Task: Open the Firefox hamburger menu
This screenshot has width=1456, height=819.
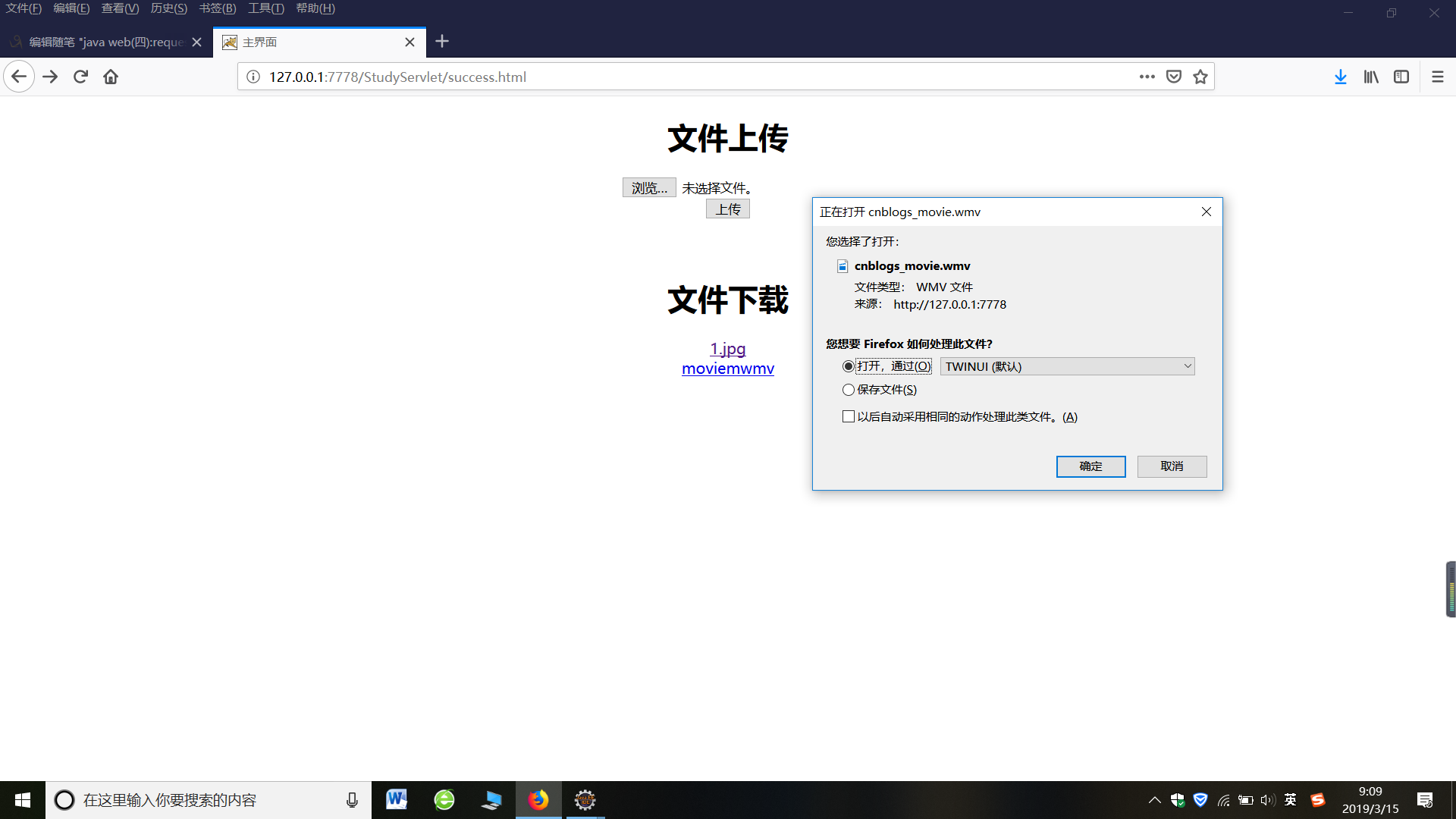Action: [1437, 77]
